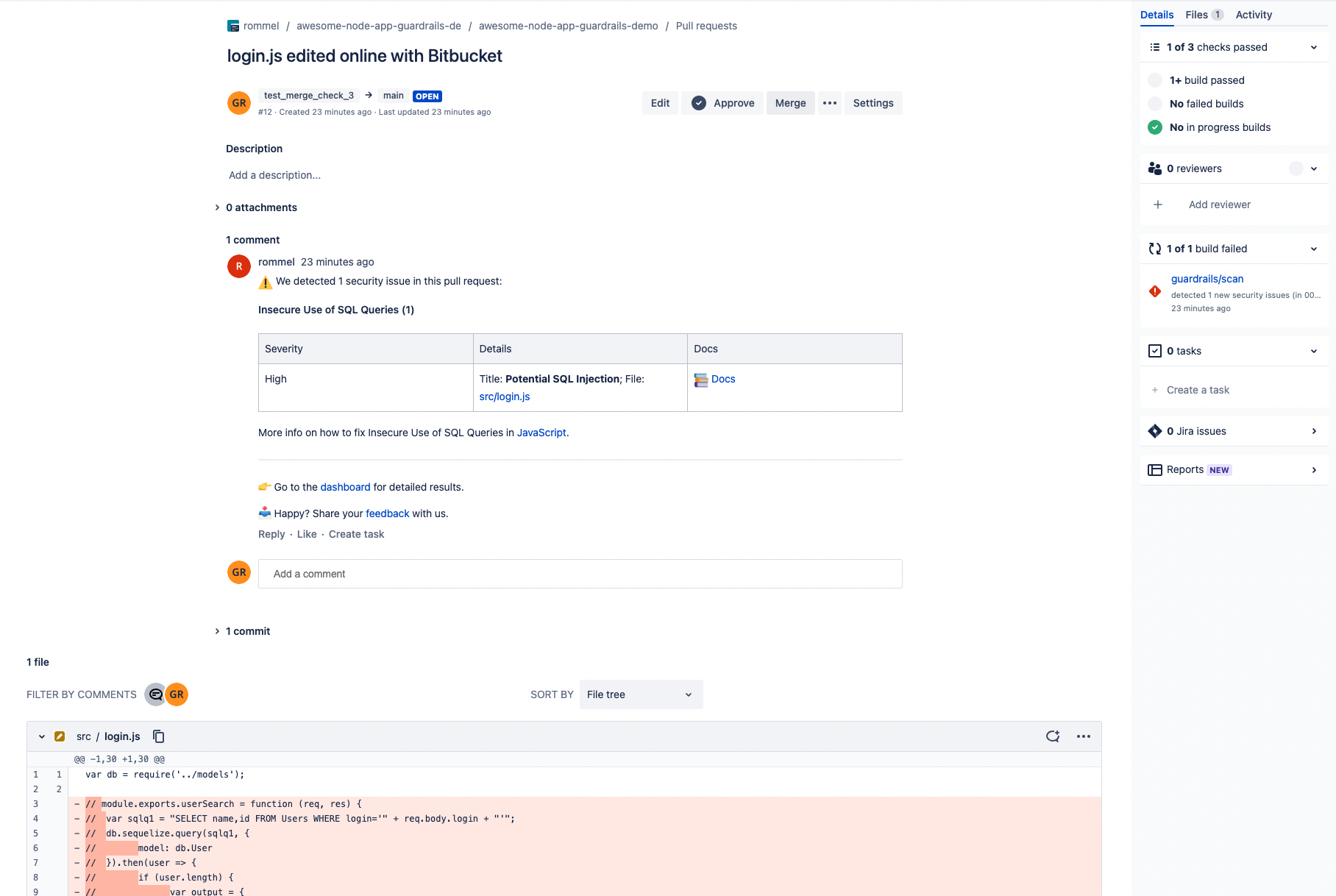Filter comments by GR avatar
The image size is (1336, 896).
(177, 694)
